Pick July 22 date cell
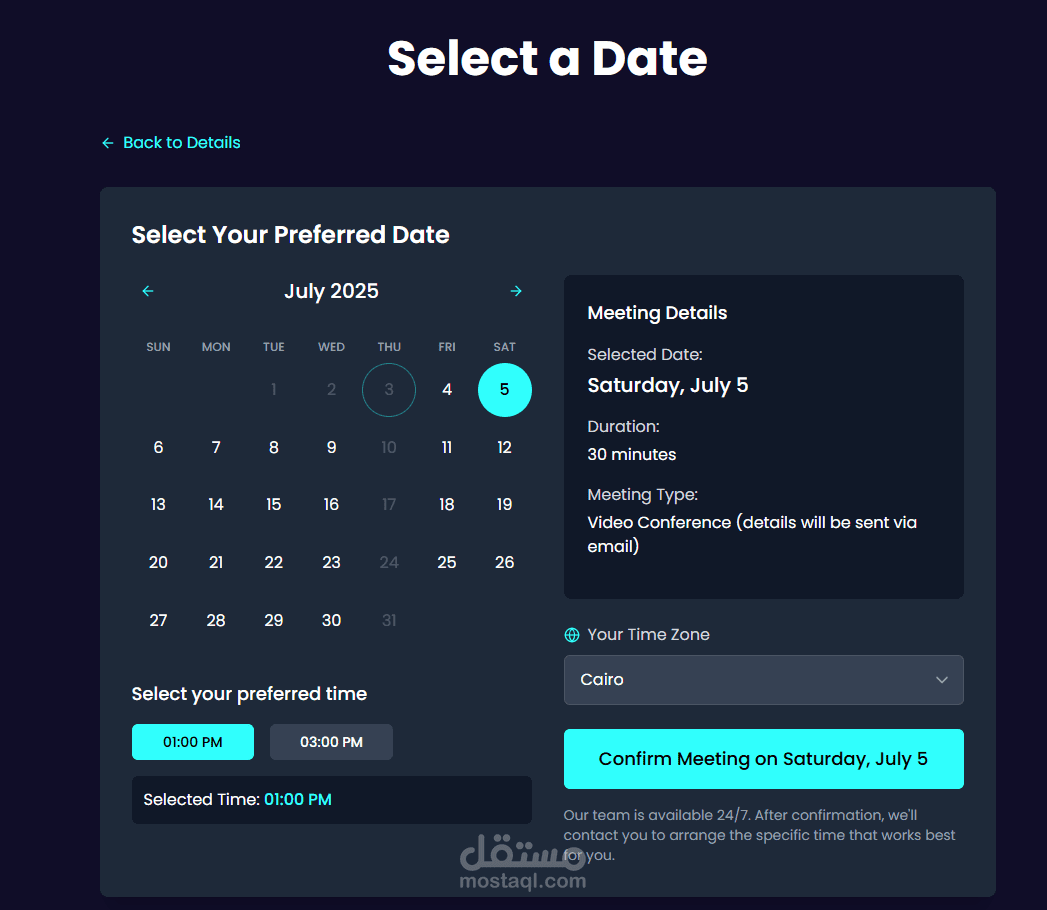 [x=274, y=563]
